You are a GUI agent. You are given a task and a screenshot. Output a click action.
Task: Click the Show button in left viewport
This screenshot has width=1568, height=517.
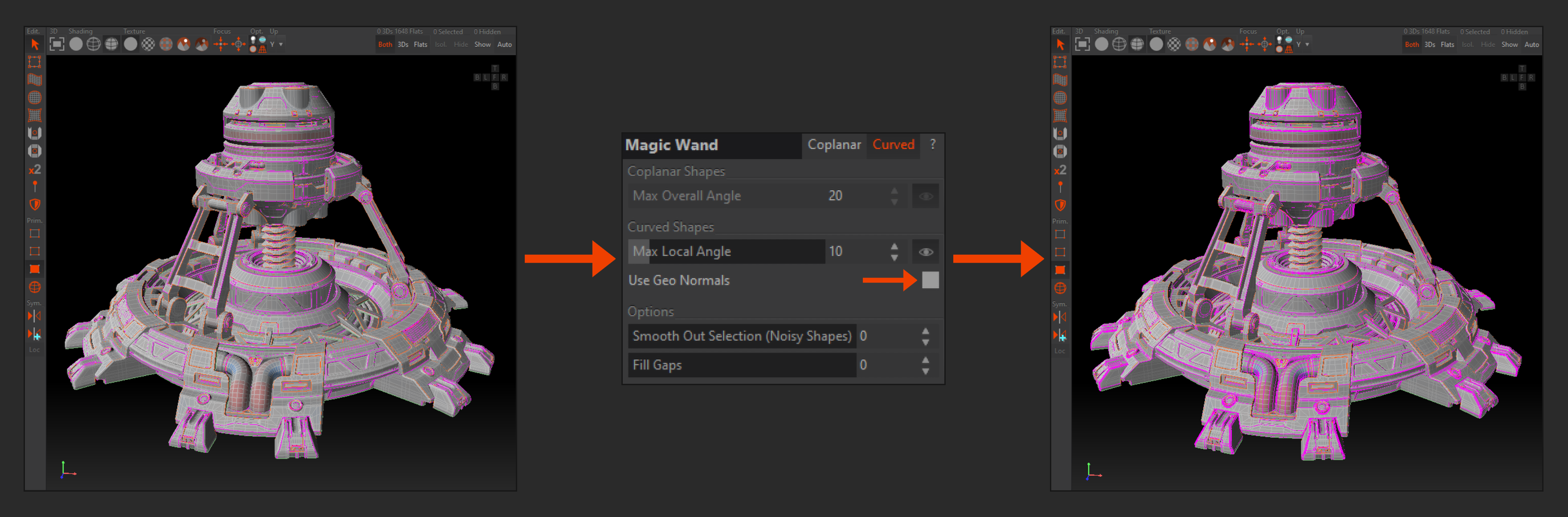point(482,45)
